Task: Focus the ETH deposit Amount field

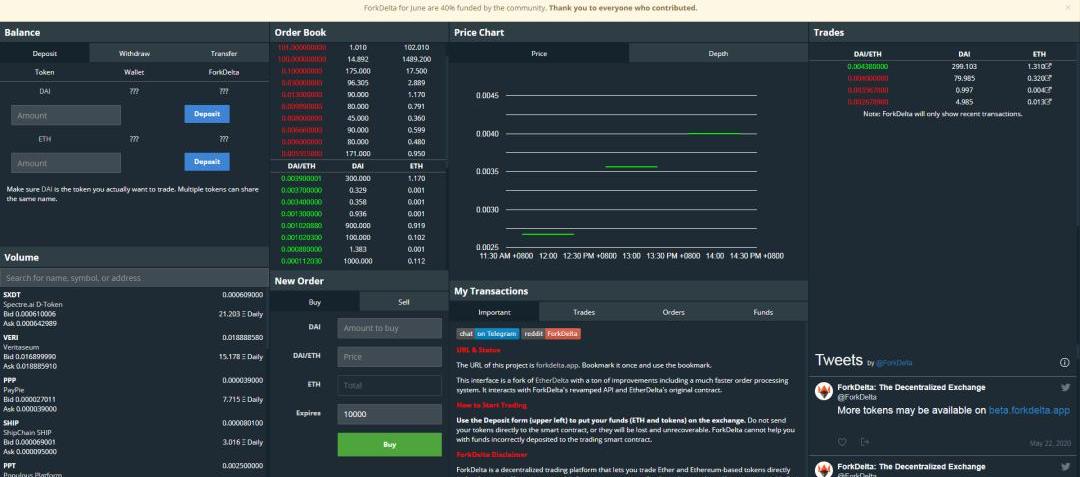Action: [66, 162]
